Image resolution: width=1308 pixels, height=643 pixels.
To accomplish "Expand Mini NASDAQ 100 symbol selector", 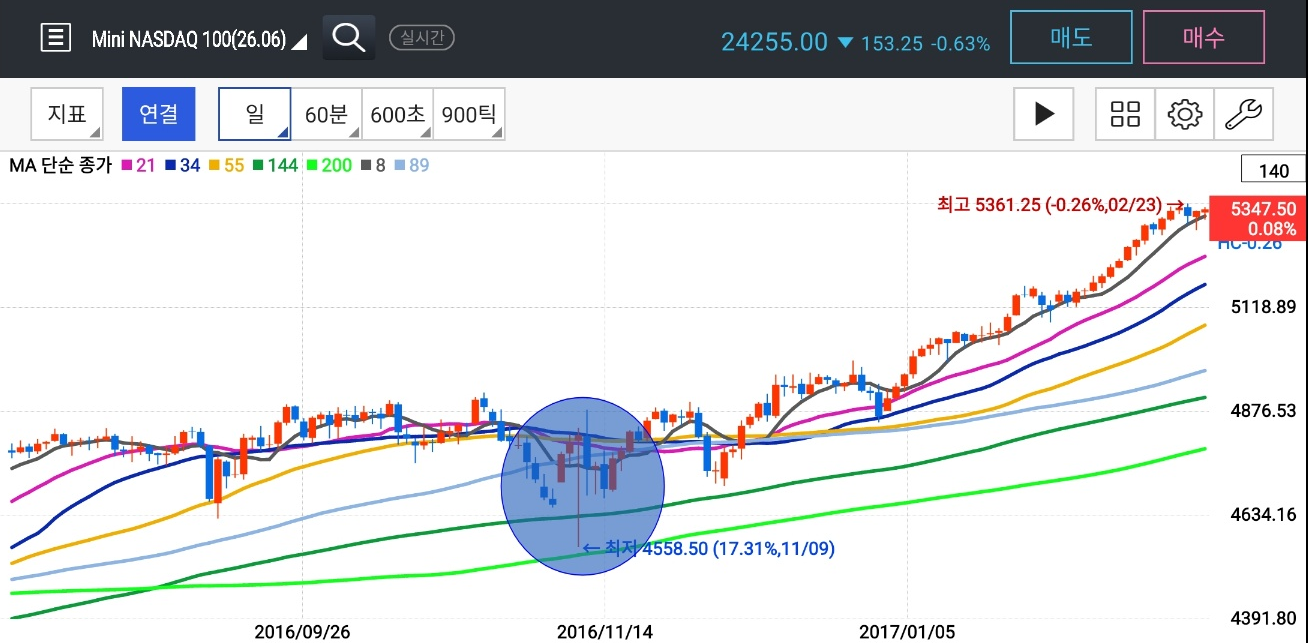I will [200, 39].
